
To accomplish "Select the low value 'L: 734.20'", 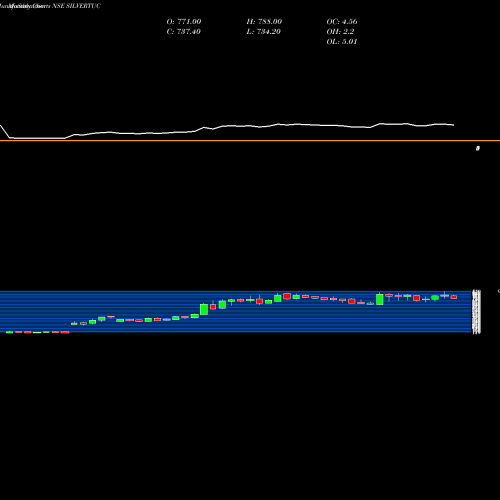I will click(264, 32).
